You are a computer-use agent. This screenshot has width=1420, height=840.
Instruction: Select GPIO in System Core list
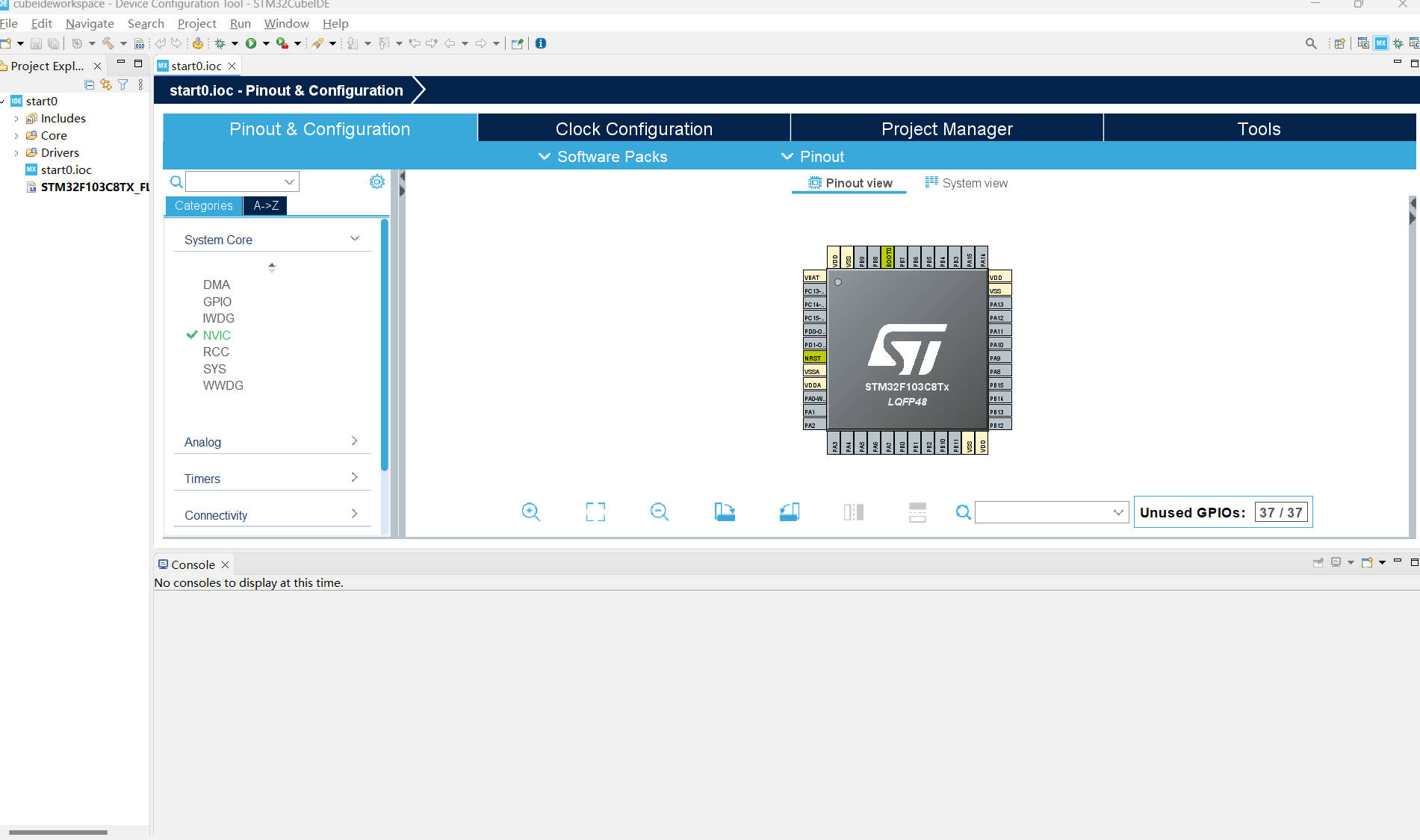217,302
